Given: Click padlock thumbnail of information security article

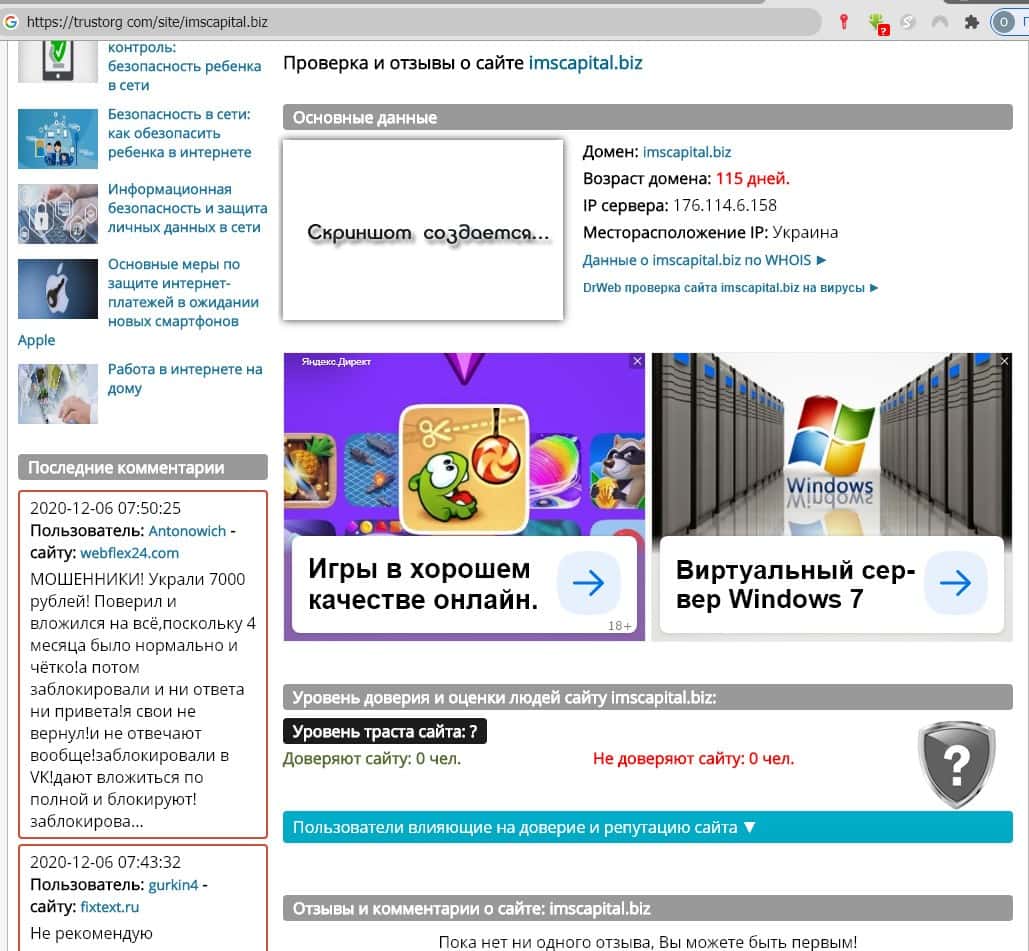Looking at the screenshot, I should [x=58, y=214].
